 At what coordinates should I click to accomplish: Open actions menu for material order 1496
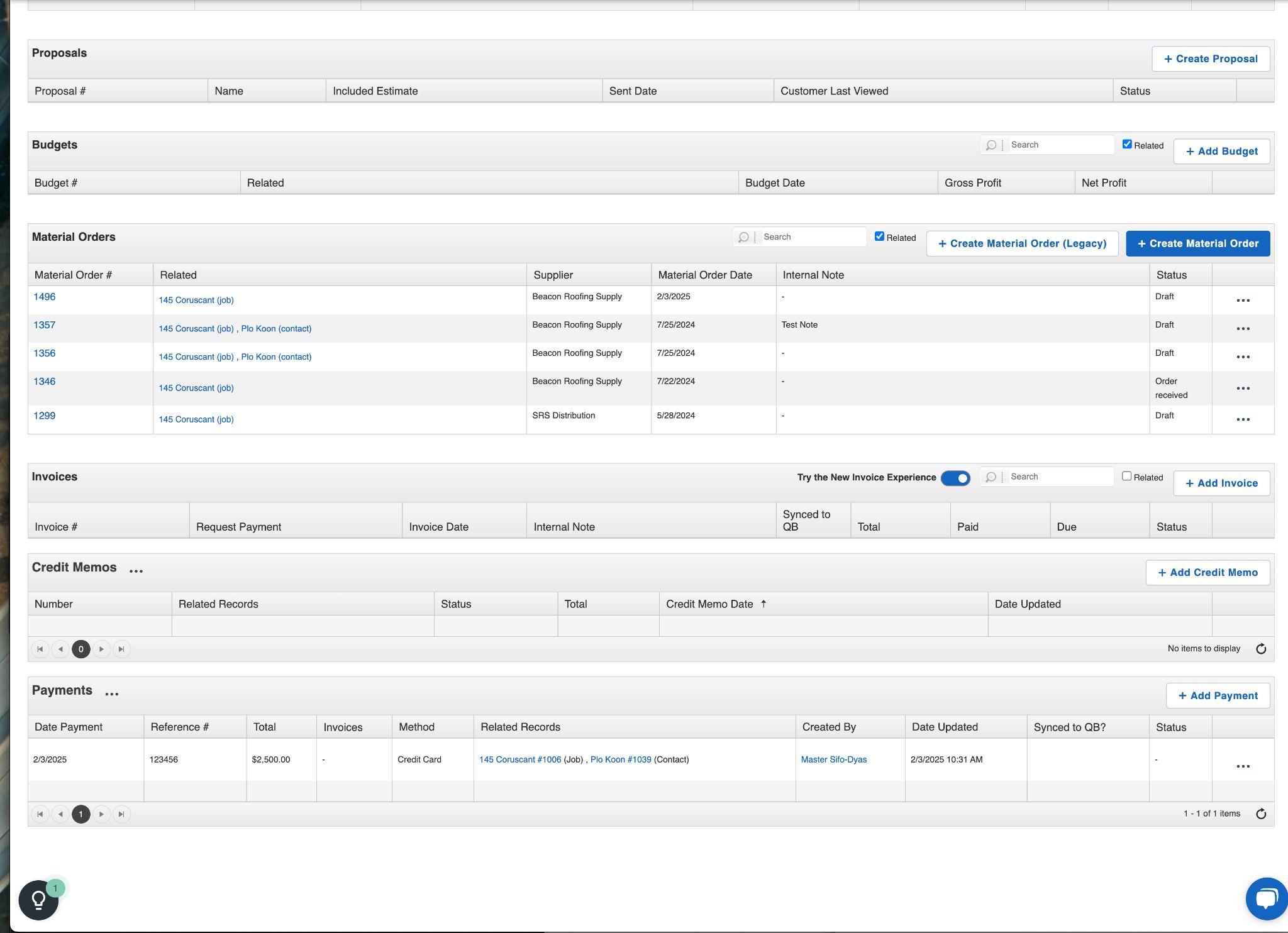tap(1242, 301)
